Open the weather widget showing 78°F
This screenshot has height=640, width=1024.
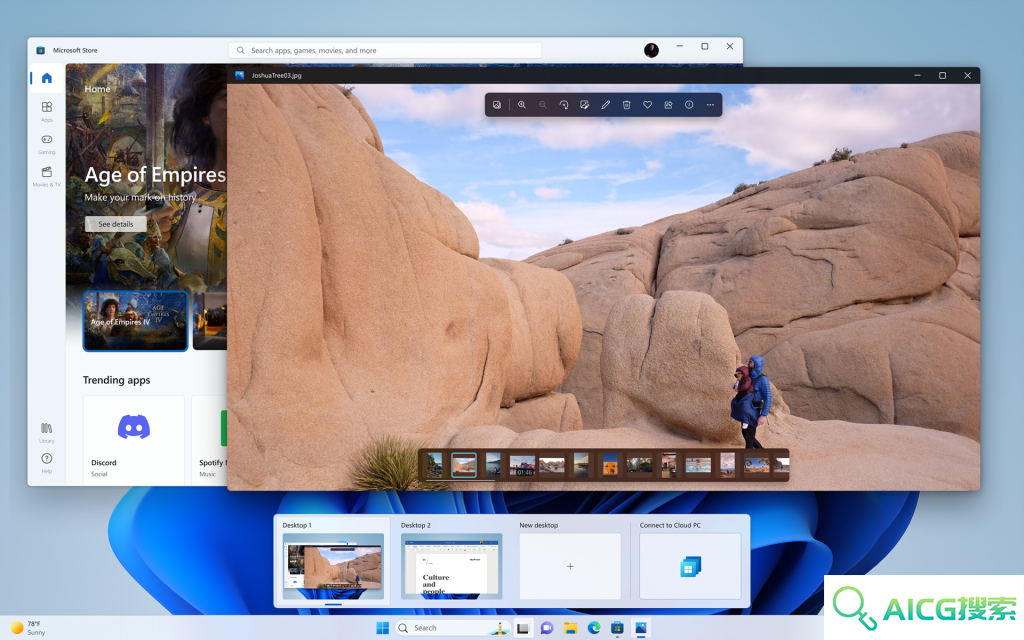pyautogui.click(x=28, y=628)
